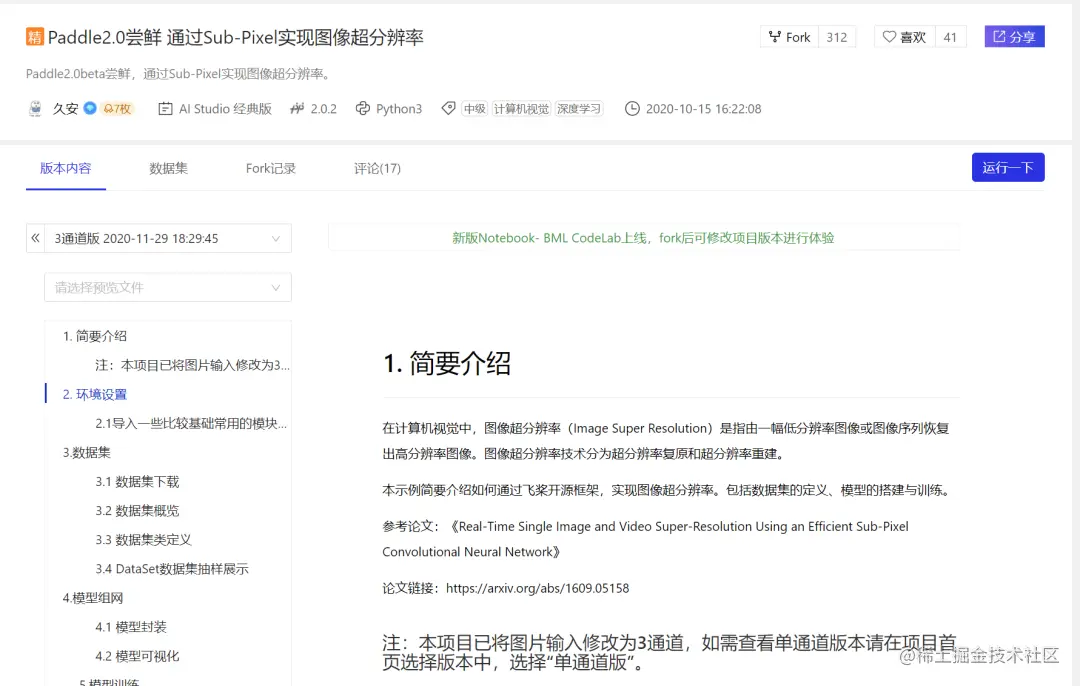
Task: Click the clock icon beside date
Action: pos(632,109)
